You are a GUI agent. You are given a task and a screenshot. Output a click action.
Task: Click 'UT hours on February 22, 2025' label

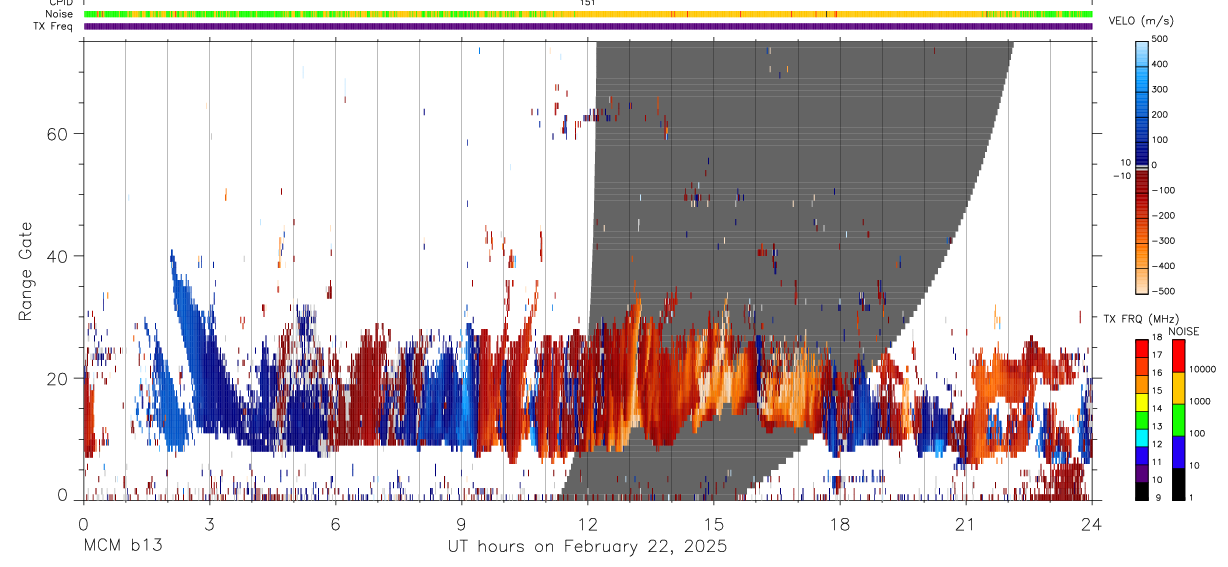[x=587, y=547]
